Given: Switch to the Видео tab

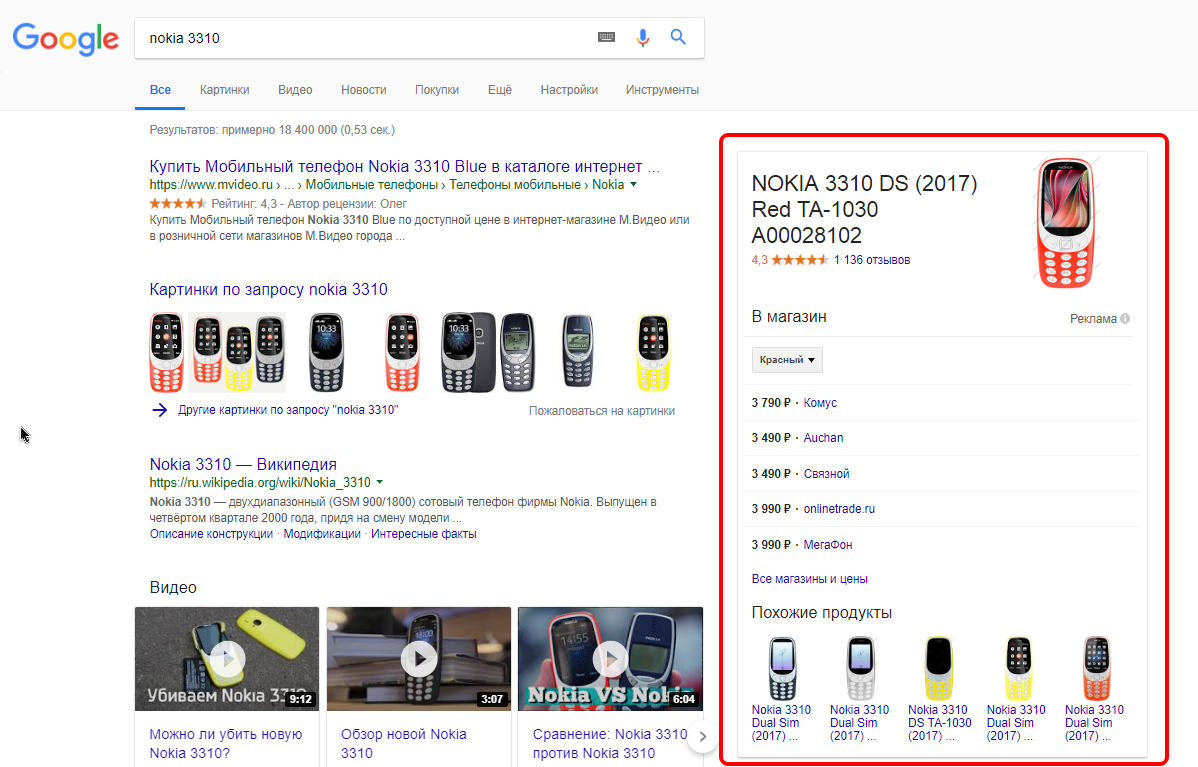Looking at the screenshot, I should tap(295, 89).
